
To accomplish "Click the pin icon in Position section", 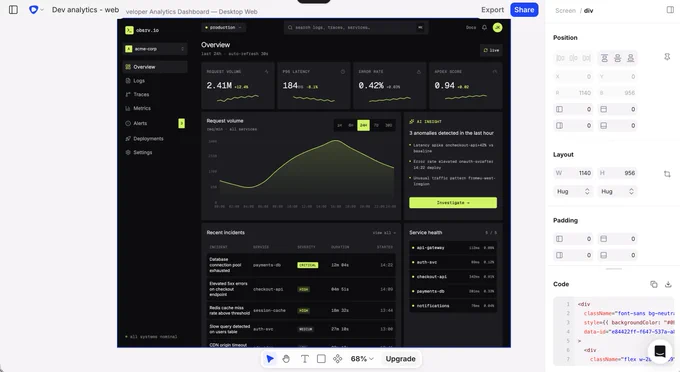I will pyautogui.click(x=667, y=57).
